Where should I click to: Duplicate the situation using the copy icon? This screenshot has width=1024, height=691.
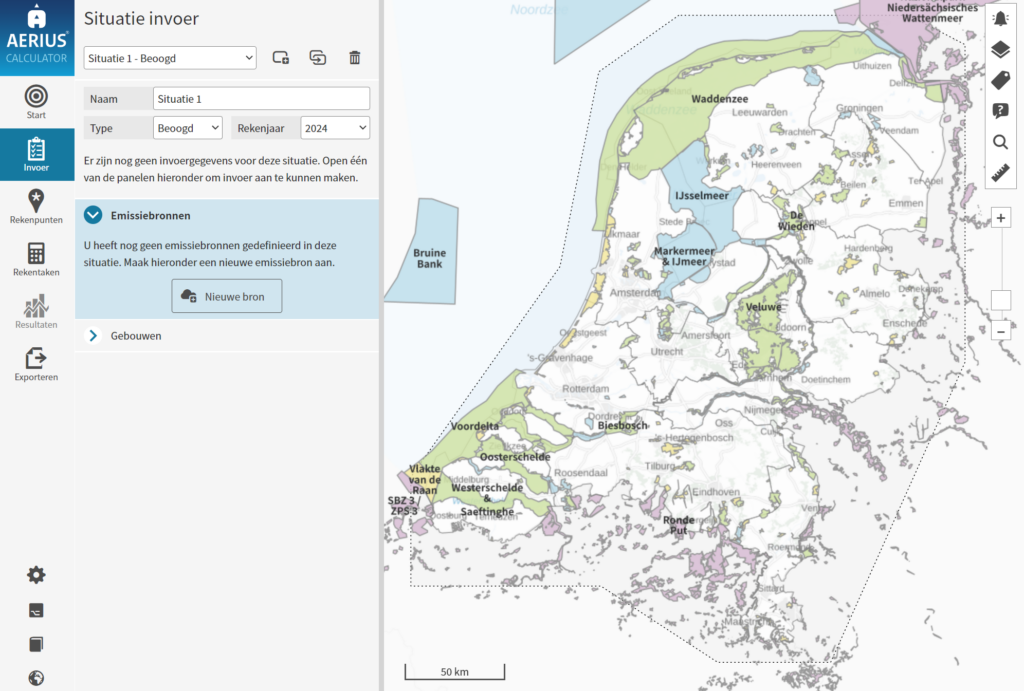pos(317,57)
